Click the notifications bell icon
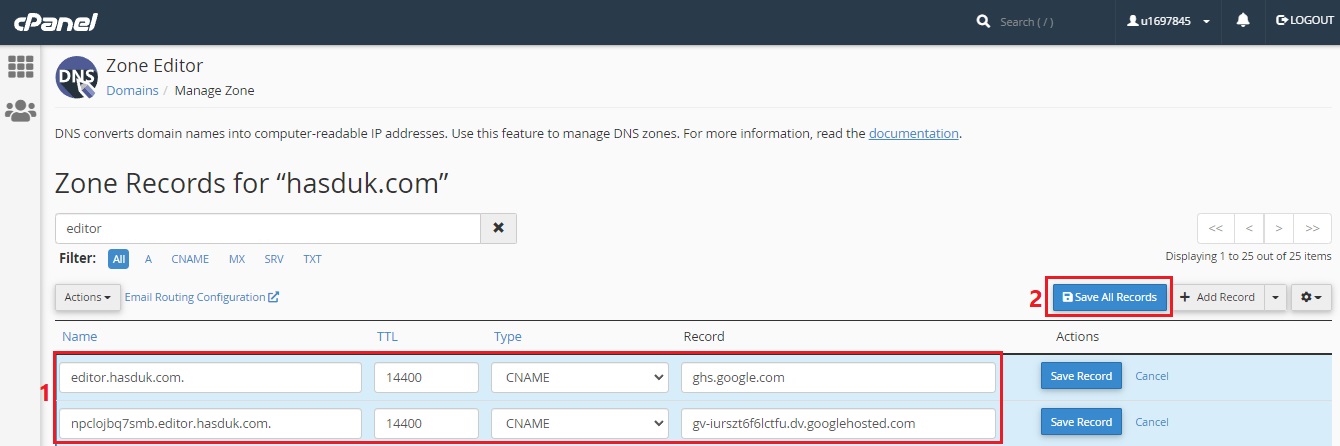1340x446 pixels. click(x=1243, y=21)
